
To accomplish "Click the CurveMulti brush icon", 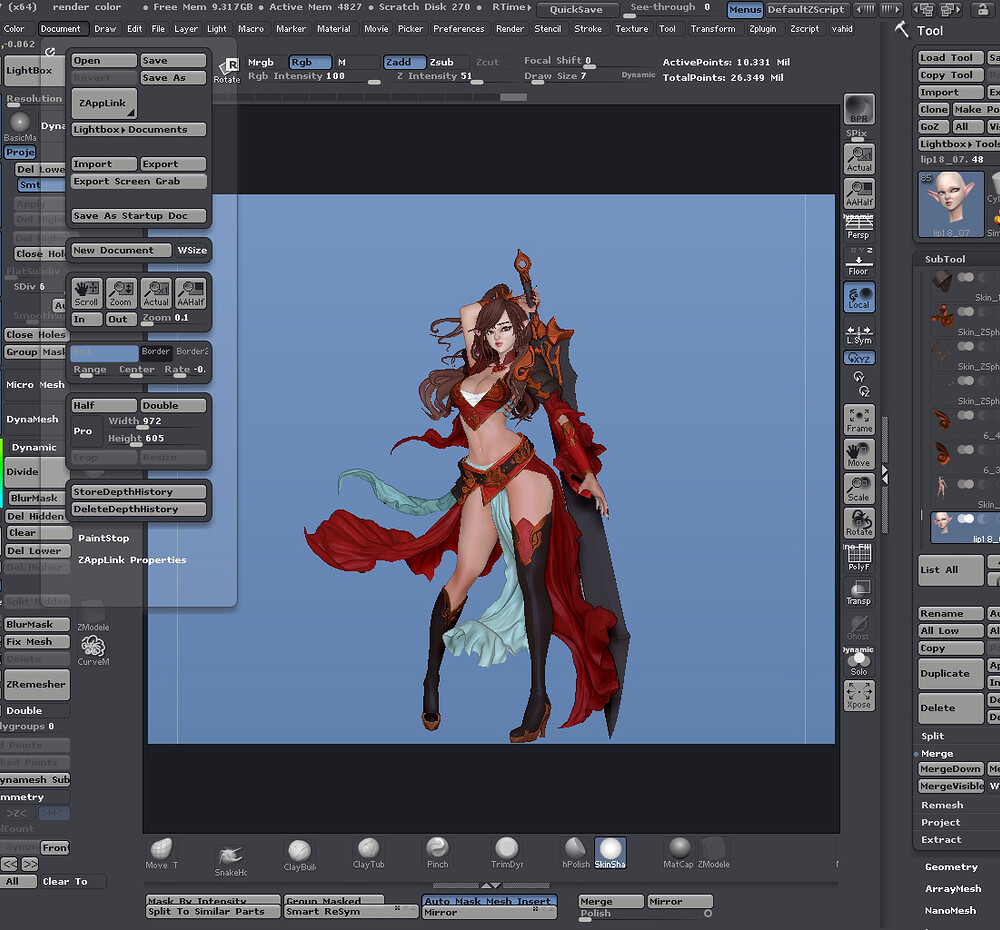I will pos(93,651).
